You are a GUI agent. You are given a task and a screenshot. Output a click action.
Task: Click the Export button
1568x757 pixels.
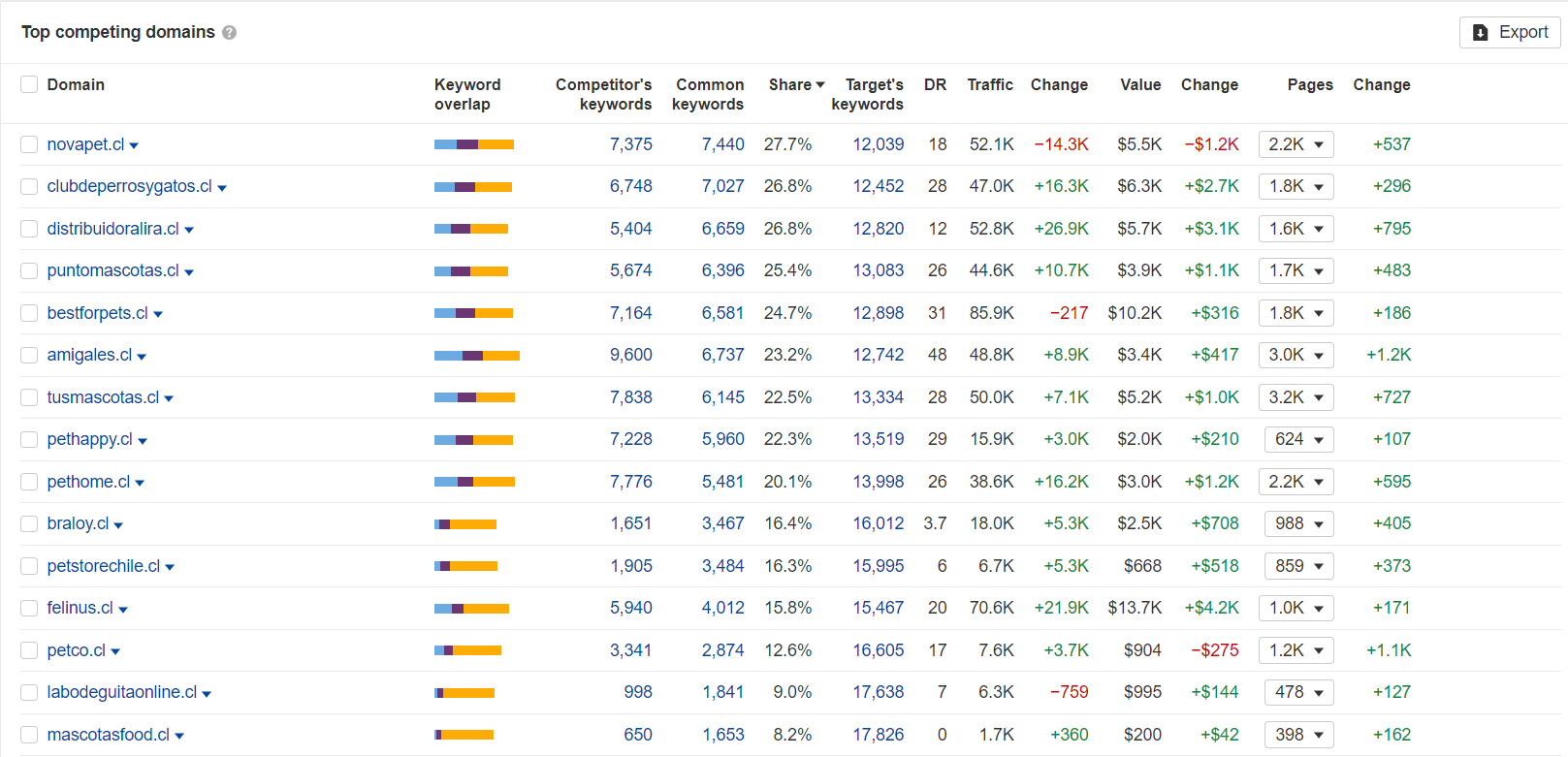(1510, 32)
